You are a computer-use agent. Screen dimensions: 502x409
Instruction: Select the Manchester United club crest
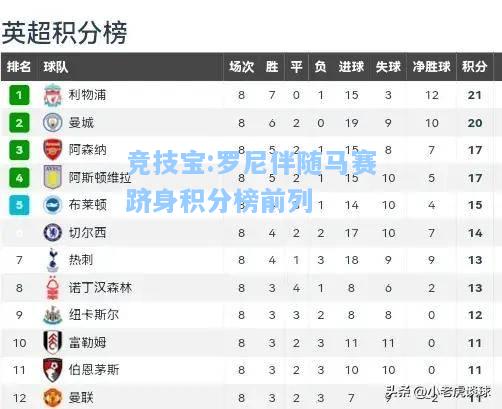53,398
